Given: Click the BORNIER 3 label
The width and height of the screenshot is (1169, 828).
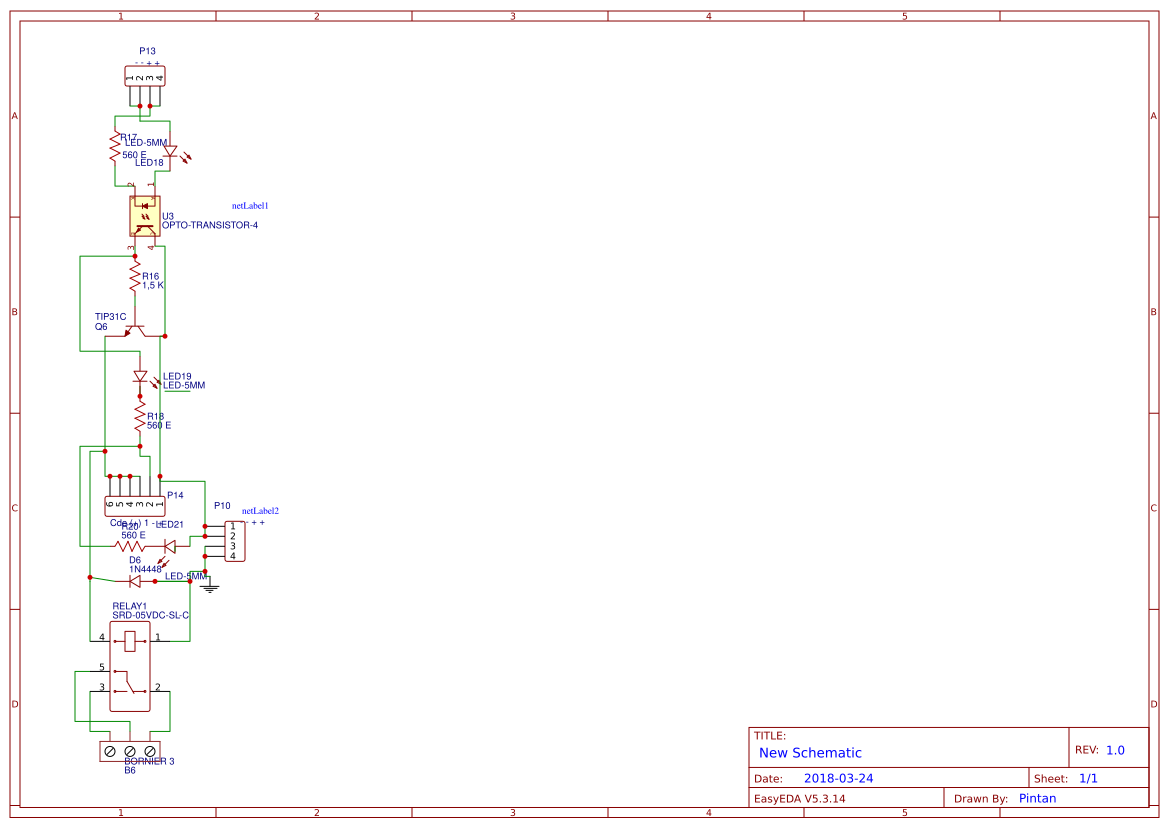Looking at the screenshot, I should coord(149,762).
